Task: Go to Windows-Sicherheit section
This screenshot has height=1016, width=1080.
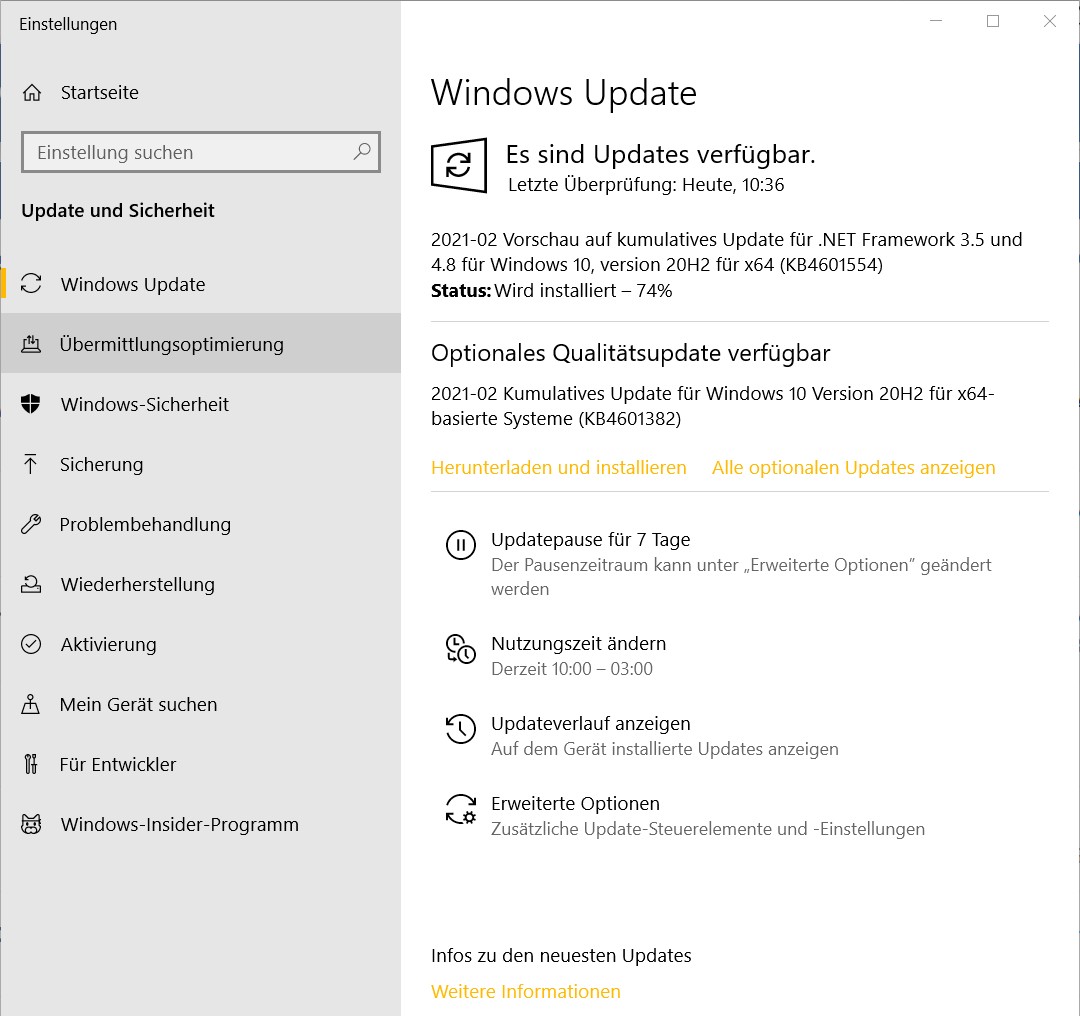Action: pos(200,404)
